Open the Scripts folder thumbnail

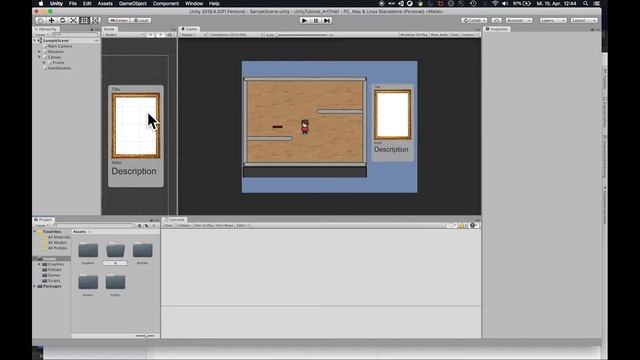click(115, 282)
